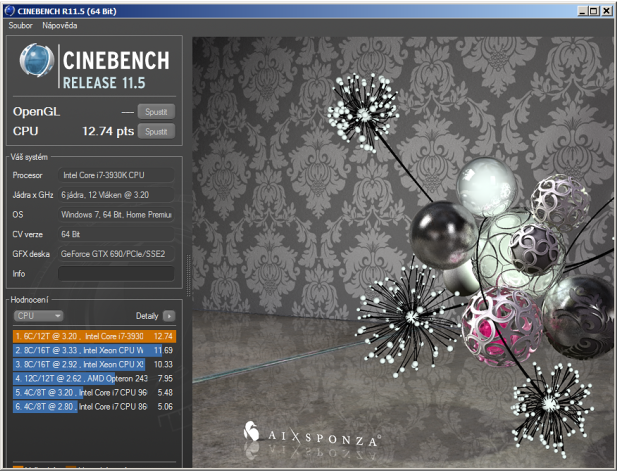
Task: Click the AIXSPONZA logo in render
Action: click(x=312, y=435)
